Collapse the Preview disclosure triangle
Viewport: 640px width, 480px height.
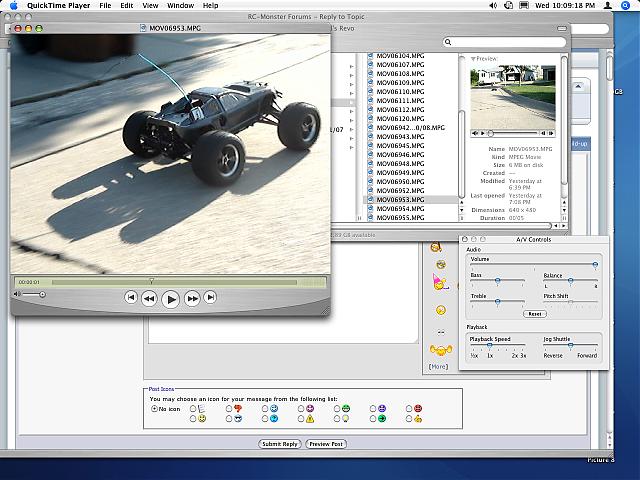471,58
